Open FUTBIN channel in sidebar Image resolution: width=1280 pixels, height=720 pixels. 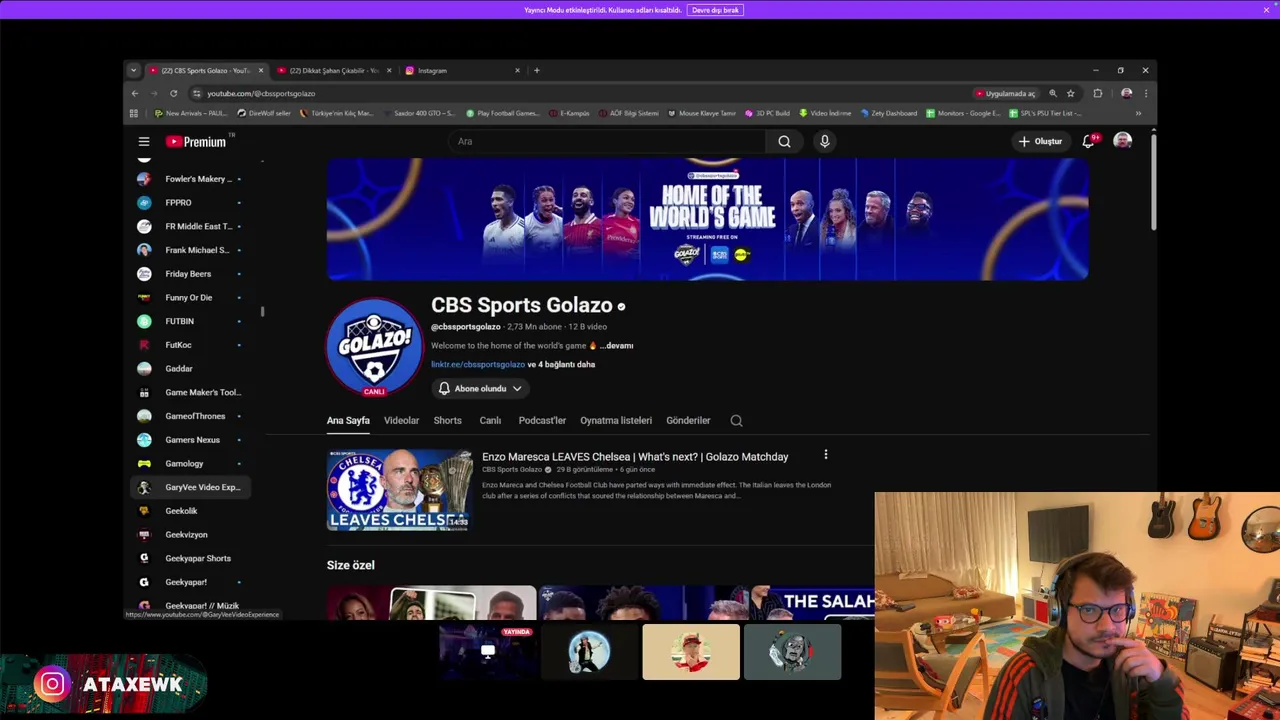tap(190, 321)
